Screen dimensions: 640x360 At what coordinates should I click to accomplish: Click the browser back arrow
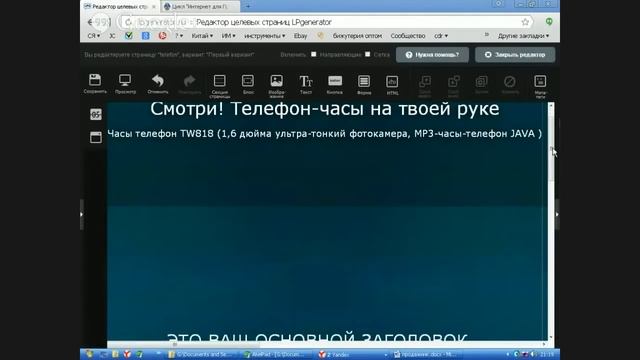(x=91, y=22)
